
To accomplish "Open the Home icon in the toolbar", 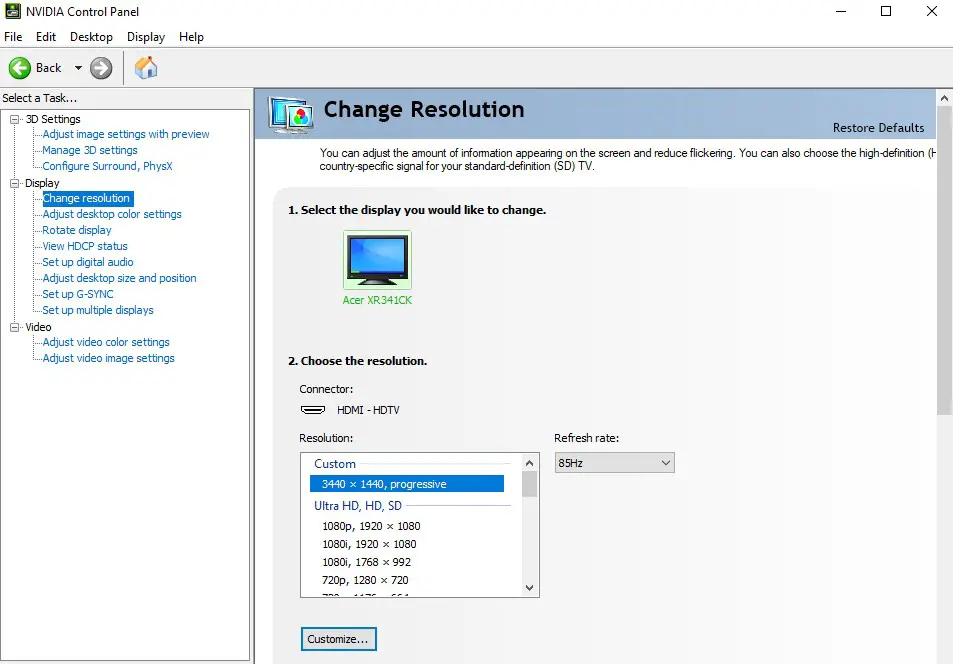I will [146, 67].
